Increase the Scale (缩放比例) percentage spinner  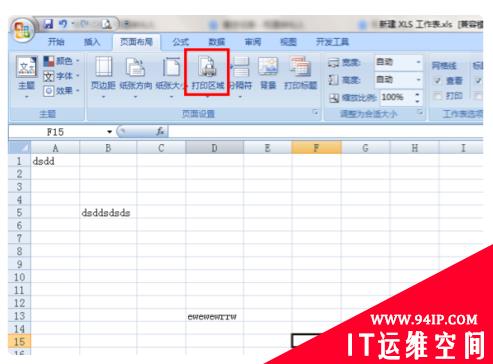(417, 95)
